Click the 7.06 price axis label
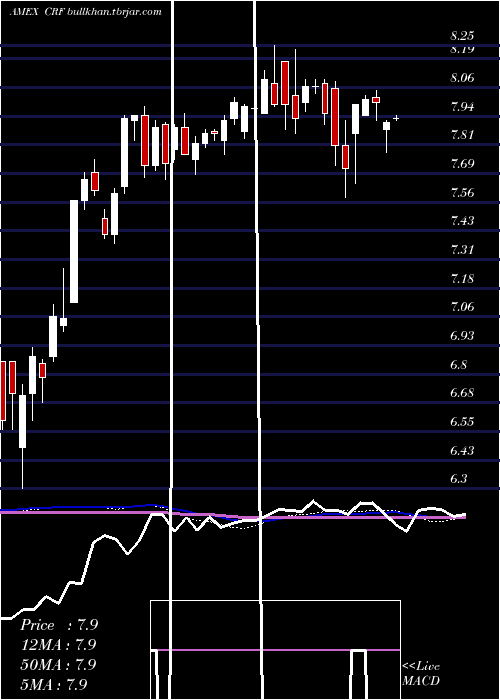The image size is (500, 700). [462, 307]
